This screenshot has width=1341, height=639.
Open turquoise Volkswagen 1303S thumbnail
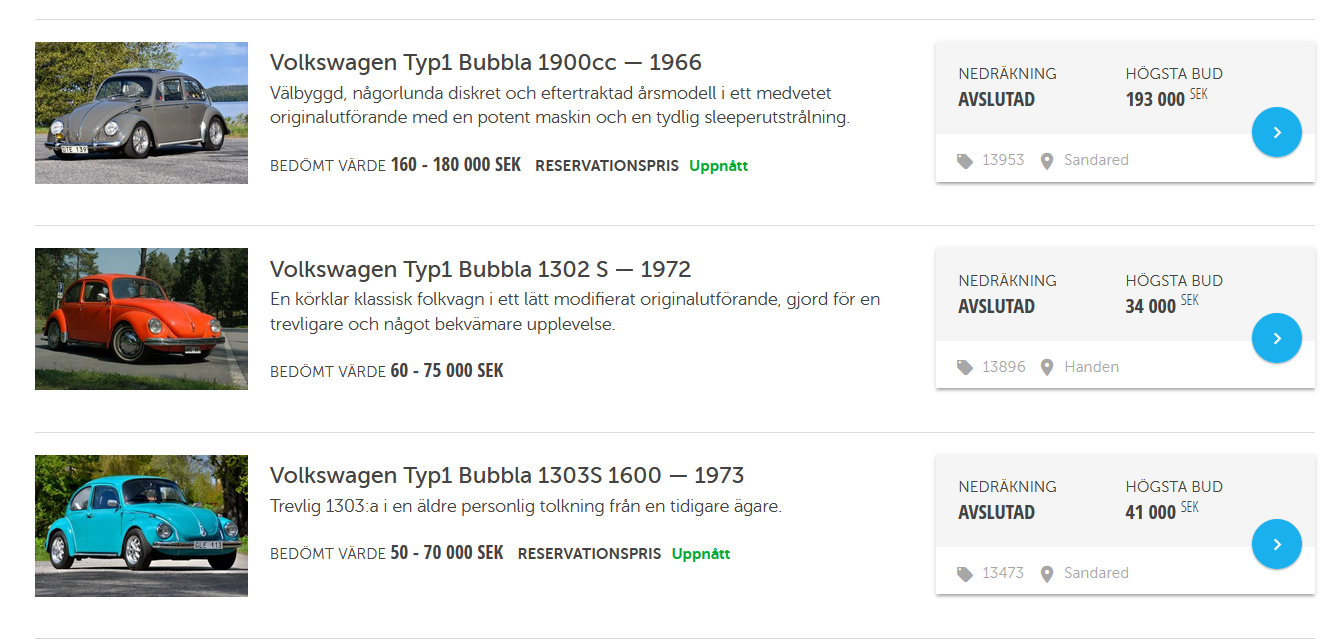click(141, 526)
